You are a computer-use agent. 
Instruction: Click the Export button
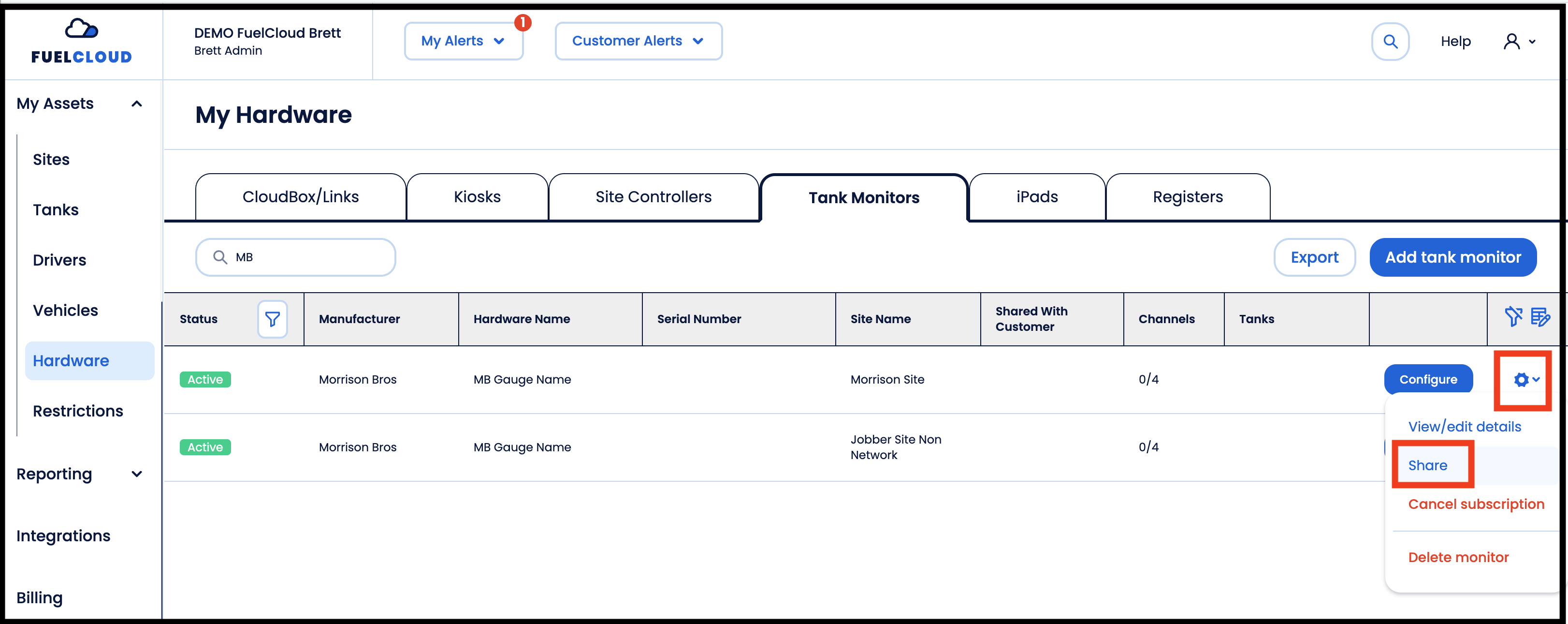[1315, 257]
